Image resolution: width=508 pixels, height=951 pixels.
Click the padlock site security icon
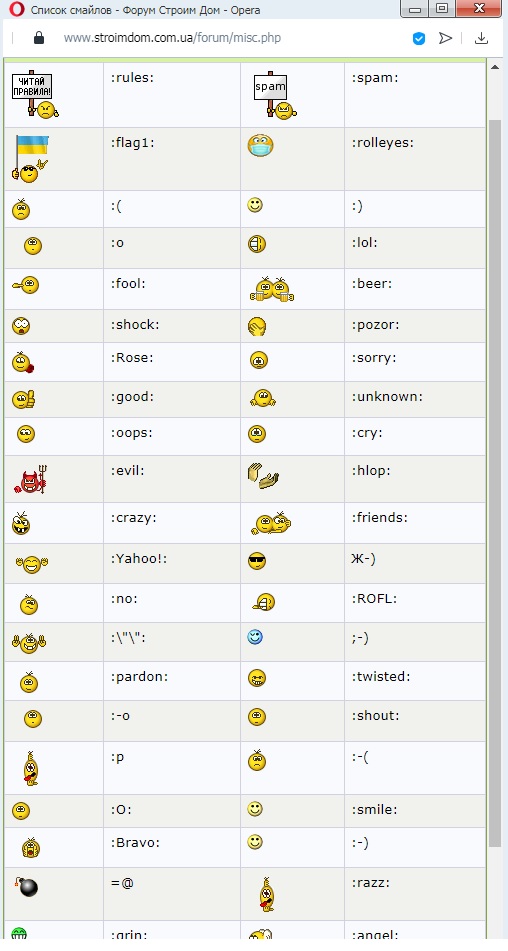pos(39,38)
